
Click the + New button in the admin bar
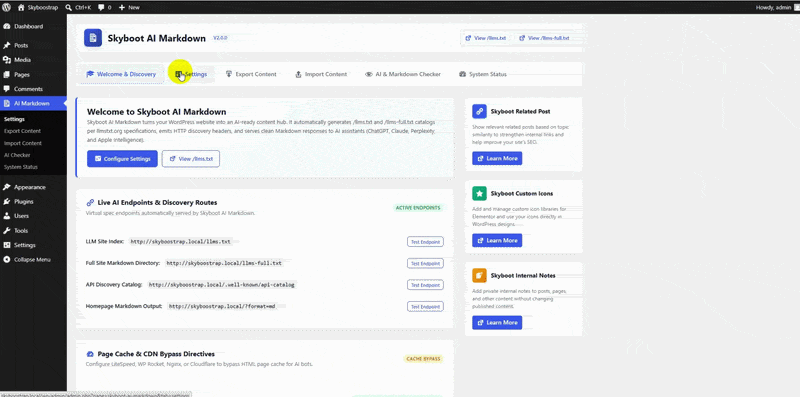129,8
